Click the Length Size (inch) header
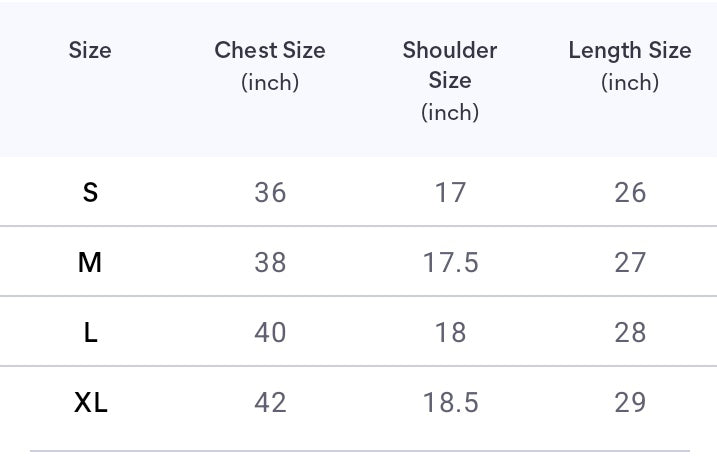The image size is (717, 462). [x=630, y=66]
